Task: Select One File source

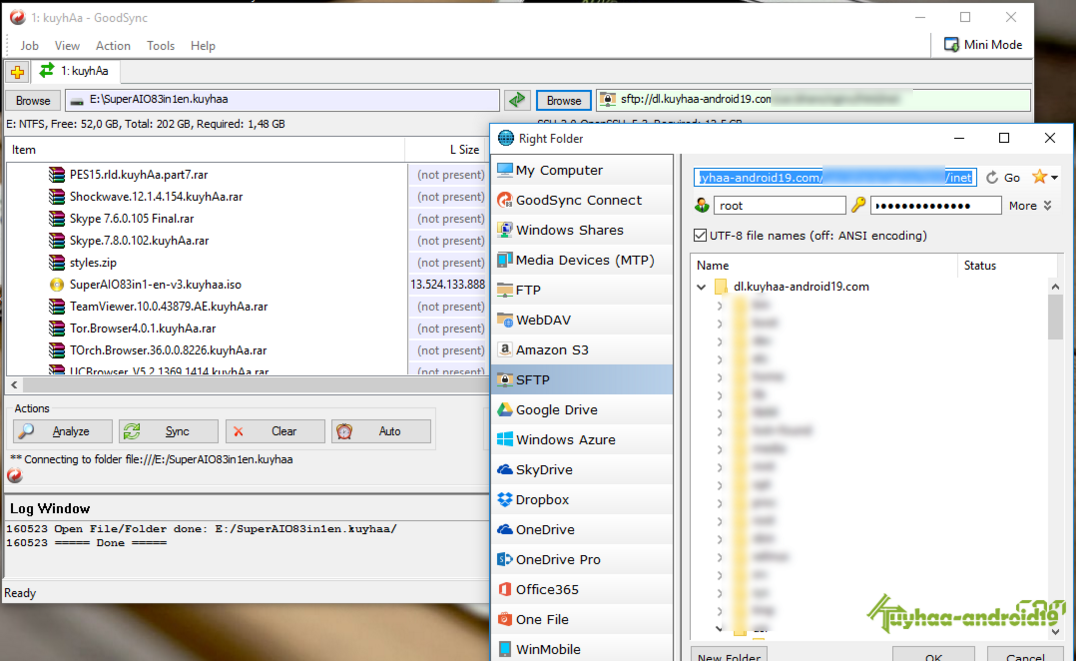Action: 583,619
